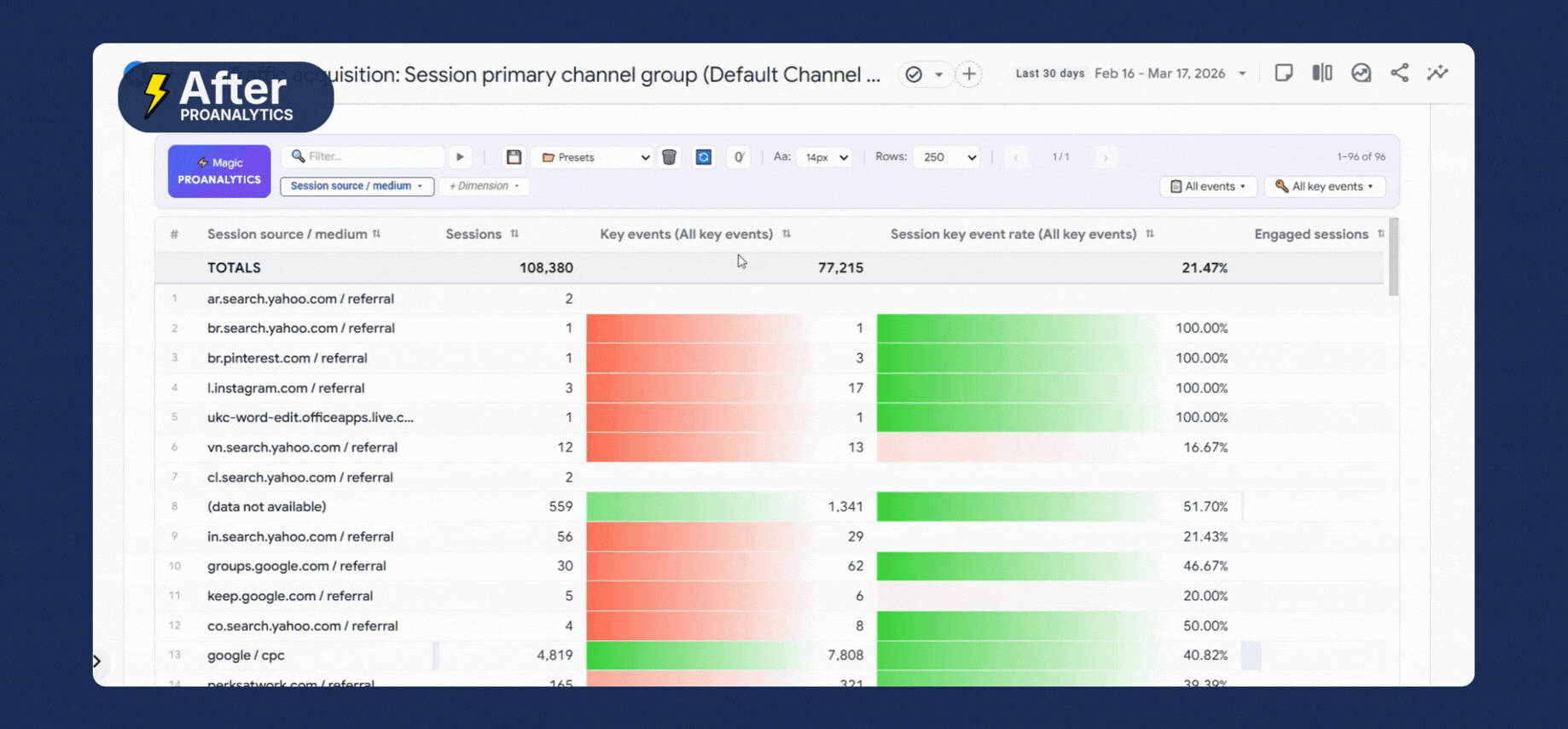
Task: Select groups.google.com / referral row
Action: pyautogui.click(x=769, y=566)
